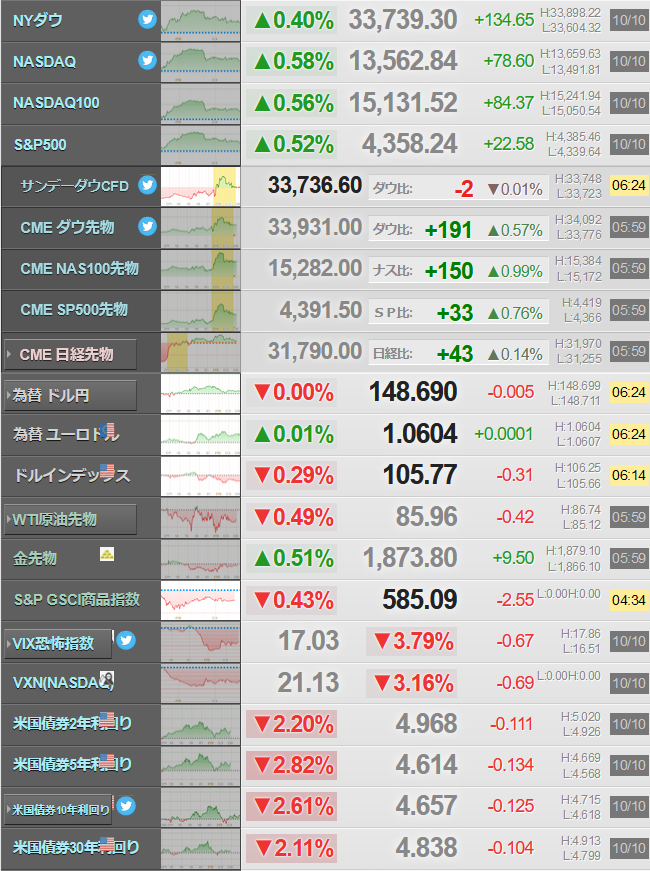Open the CME NAS100先物 mini chart
This screenshot has width=650, height=871.
pyautogui.click(x=201, y=269)
